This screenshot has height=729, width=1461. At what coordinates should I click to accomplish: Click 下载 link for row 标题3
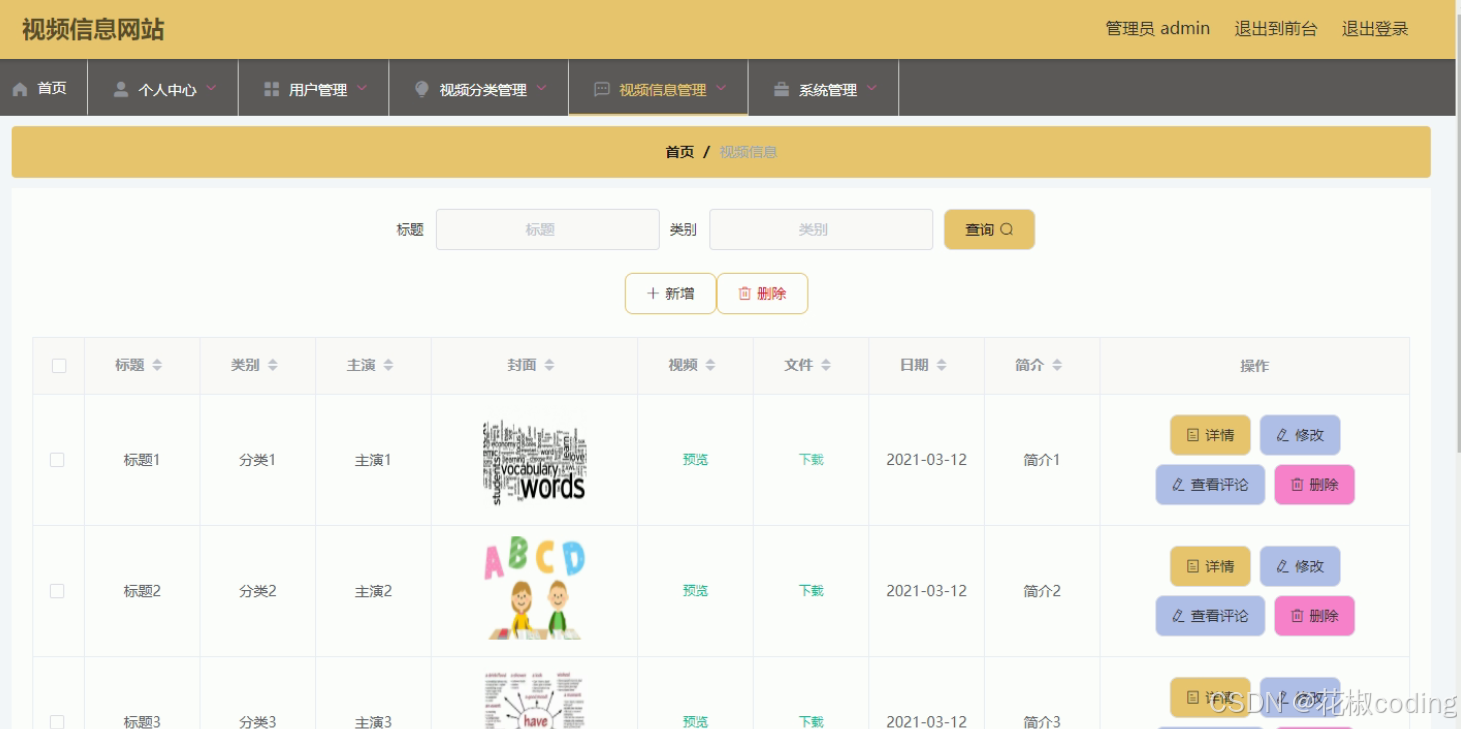pos(811,721)
